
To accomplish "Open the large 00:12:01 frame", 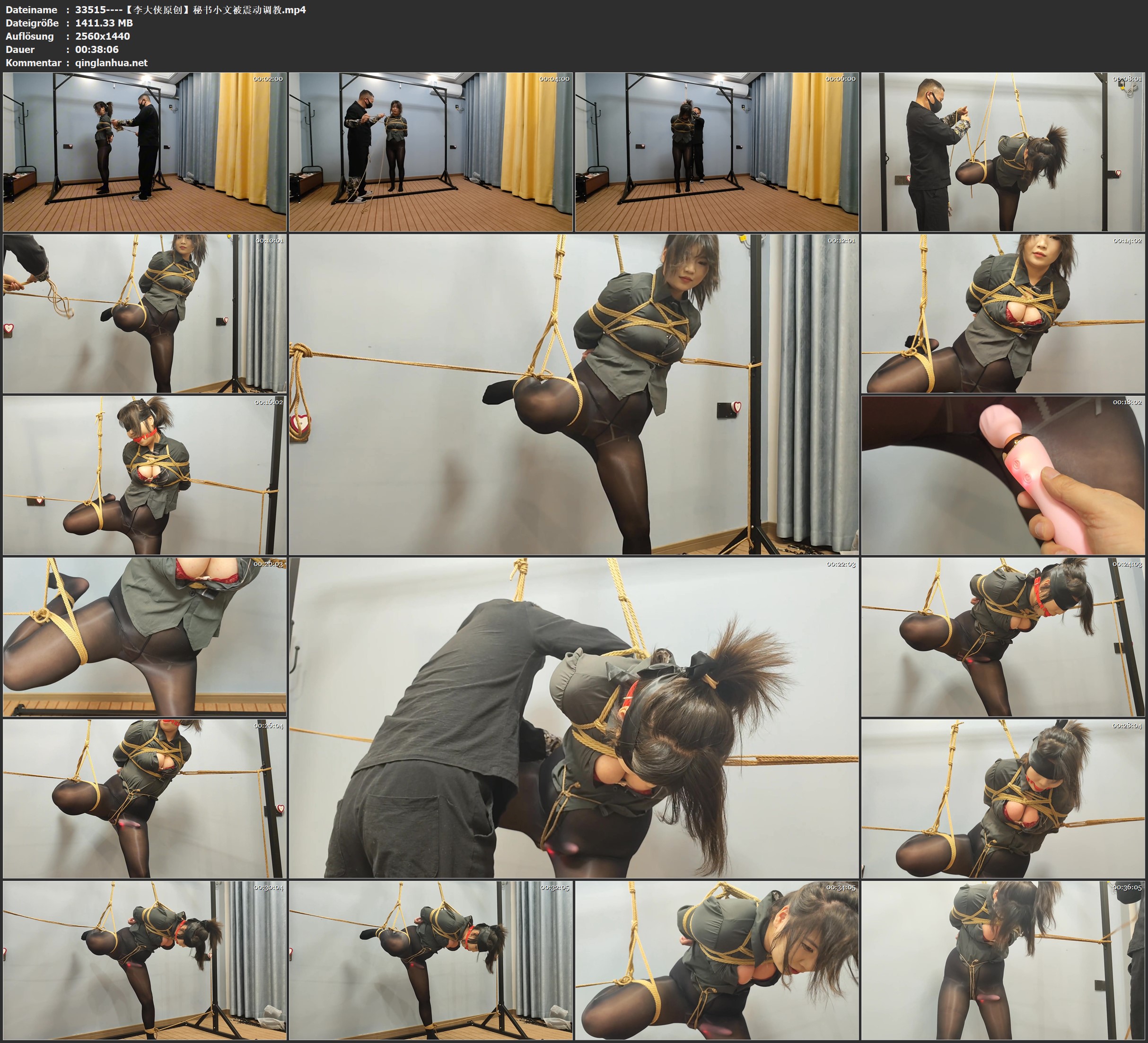I will (x=573, y=394).
